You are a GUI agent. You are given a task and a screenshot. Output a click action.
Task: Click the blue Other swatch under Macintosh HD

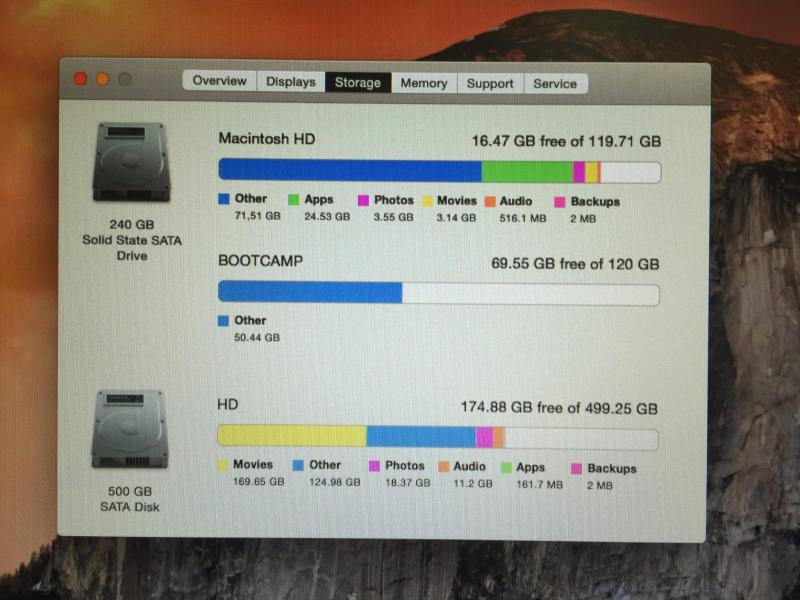point(224,199)
